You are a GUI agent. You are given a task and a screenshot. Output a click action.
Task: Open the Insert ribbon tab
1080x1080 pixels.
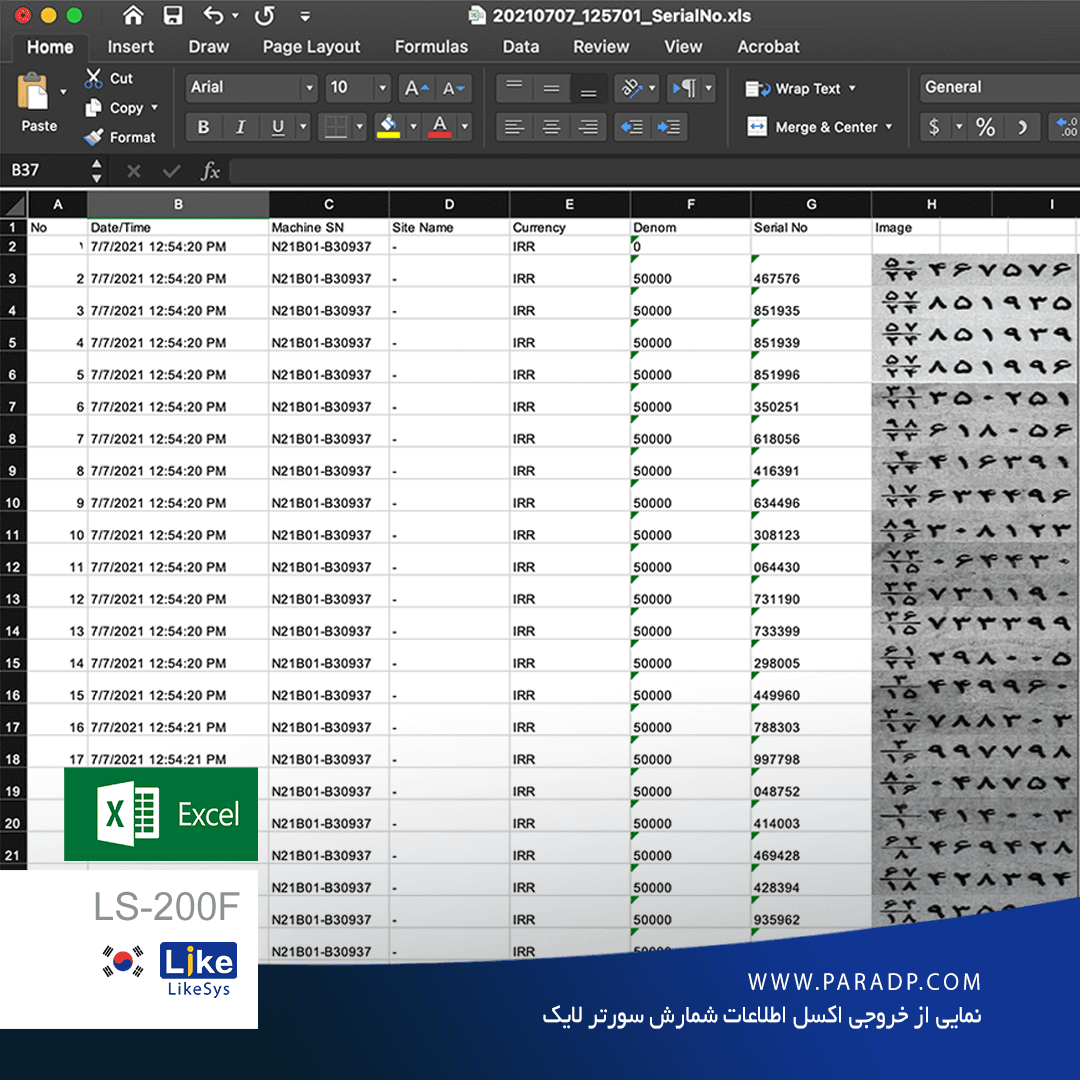click(x=130, y=47)
